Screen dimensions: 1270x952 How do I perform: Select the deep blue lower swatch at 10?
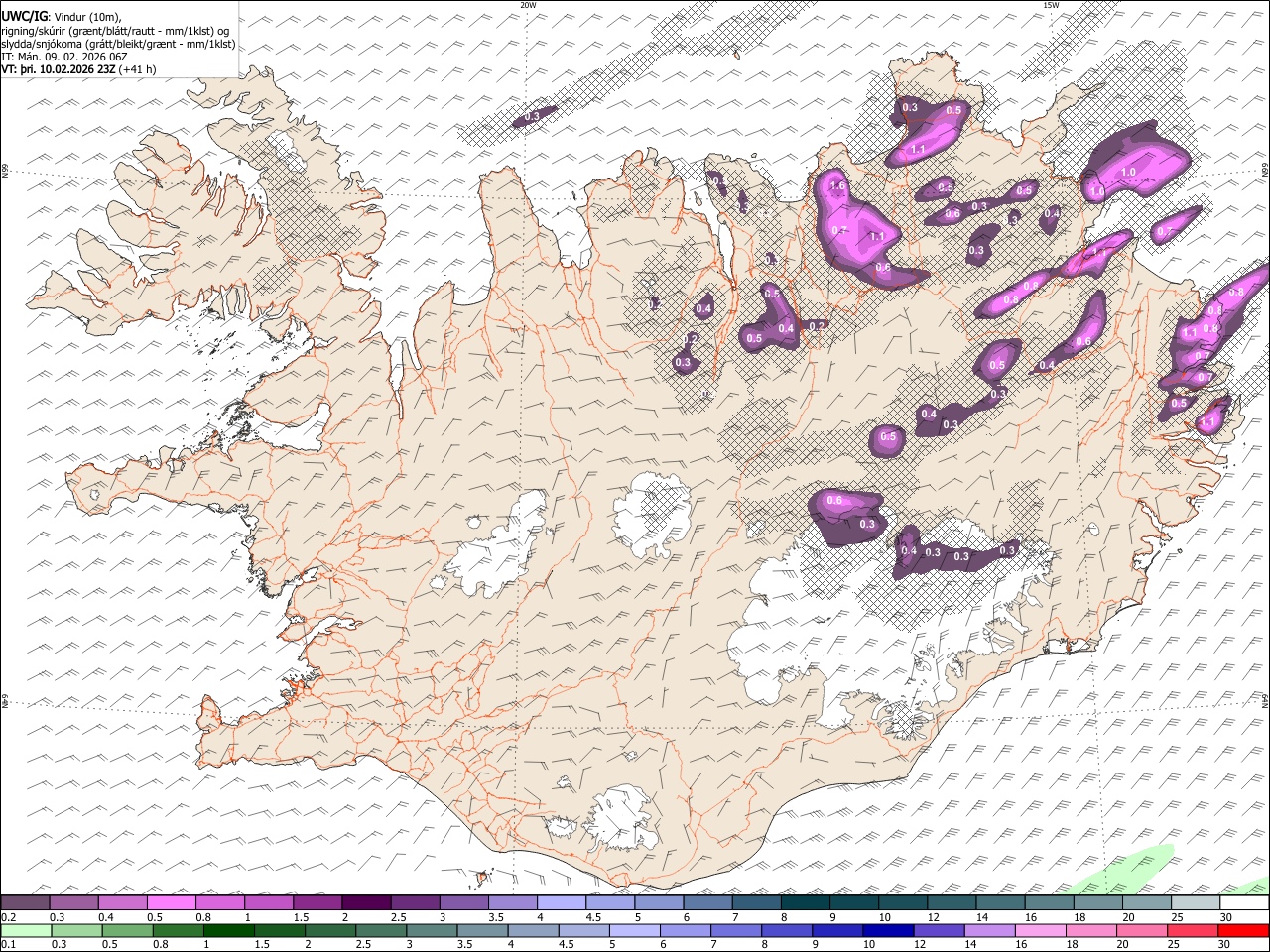[887, 930]
